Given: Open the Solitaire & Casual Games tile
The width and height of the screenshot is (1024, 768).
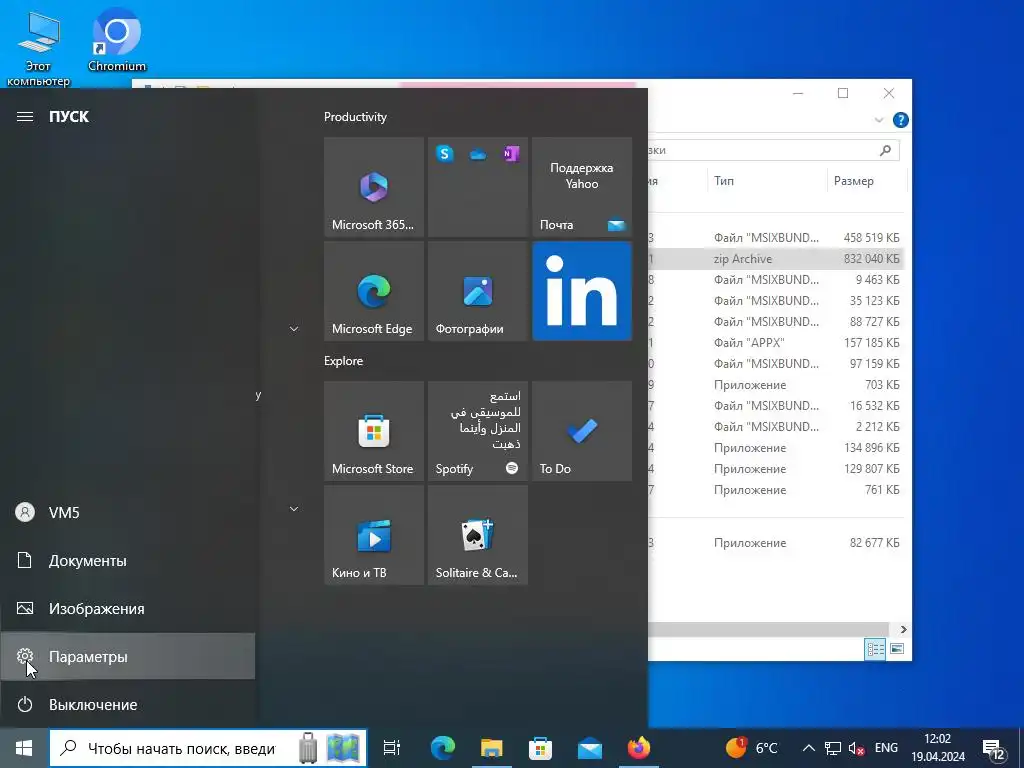Looking at the screenshot, I should coord(477,535).
